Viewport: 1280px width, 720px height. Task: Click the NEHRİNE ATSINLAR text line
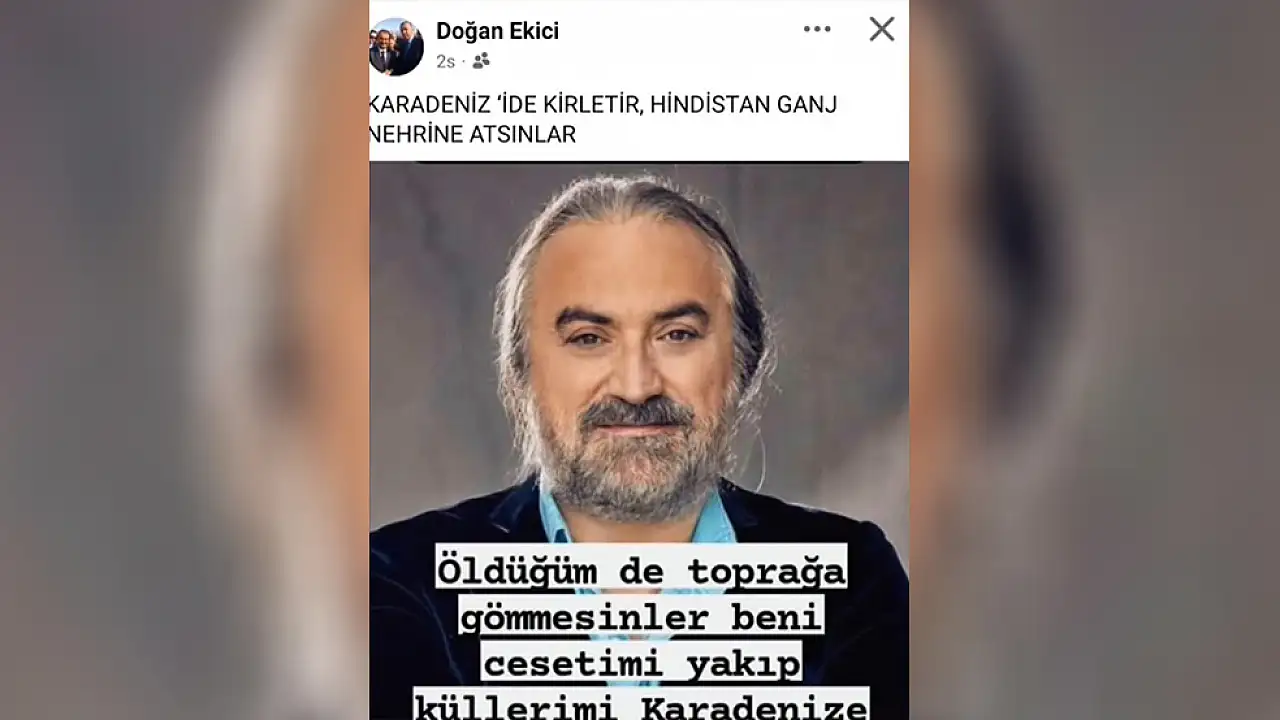coord(473,134)
